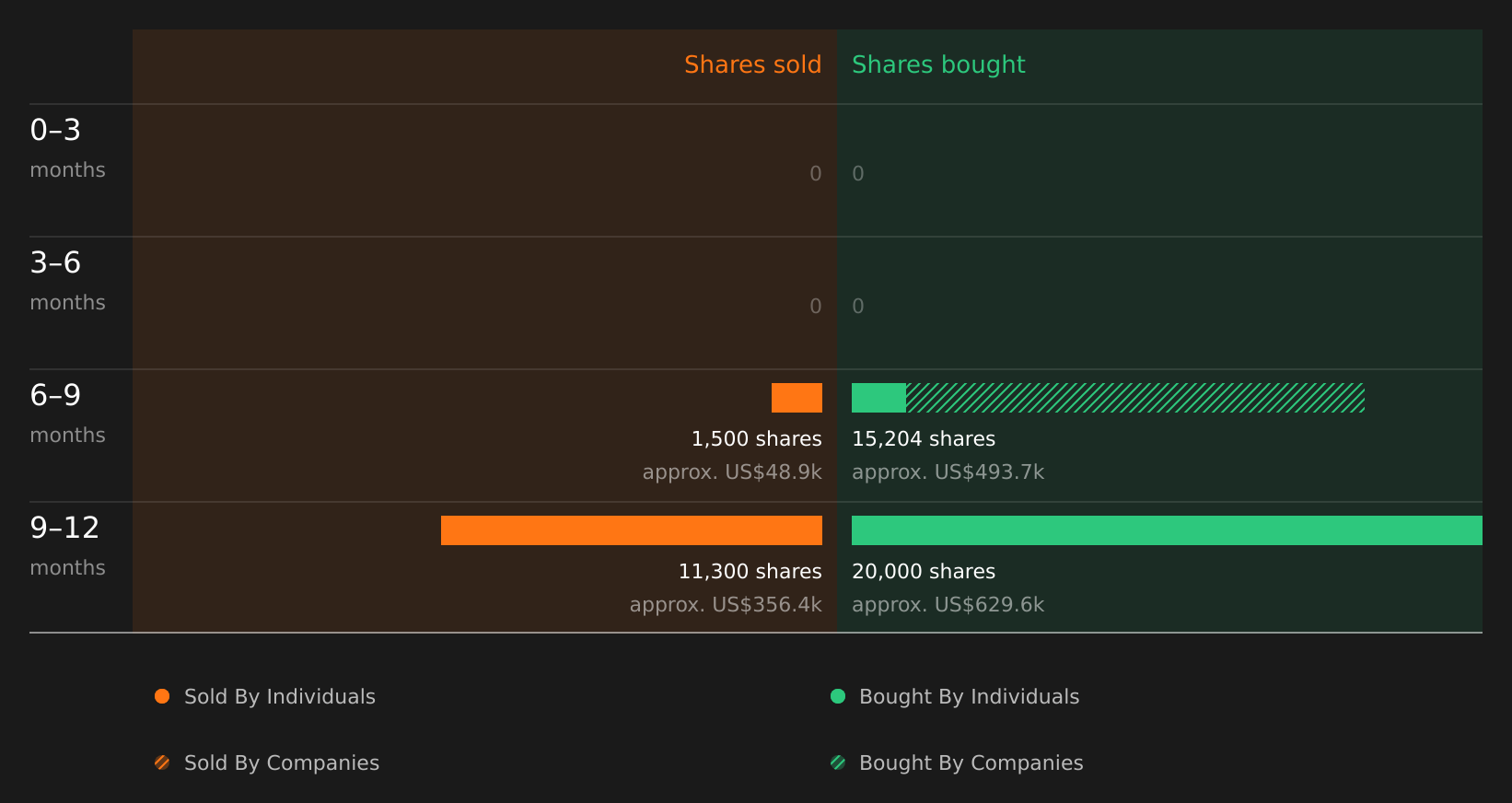Click the sold zero in 3–6 months row
Image resolution: width=1512 pixels, height=803 pixels.
(x=816, y=307)
